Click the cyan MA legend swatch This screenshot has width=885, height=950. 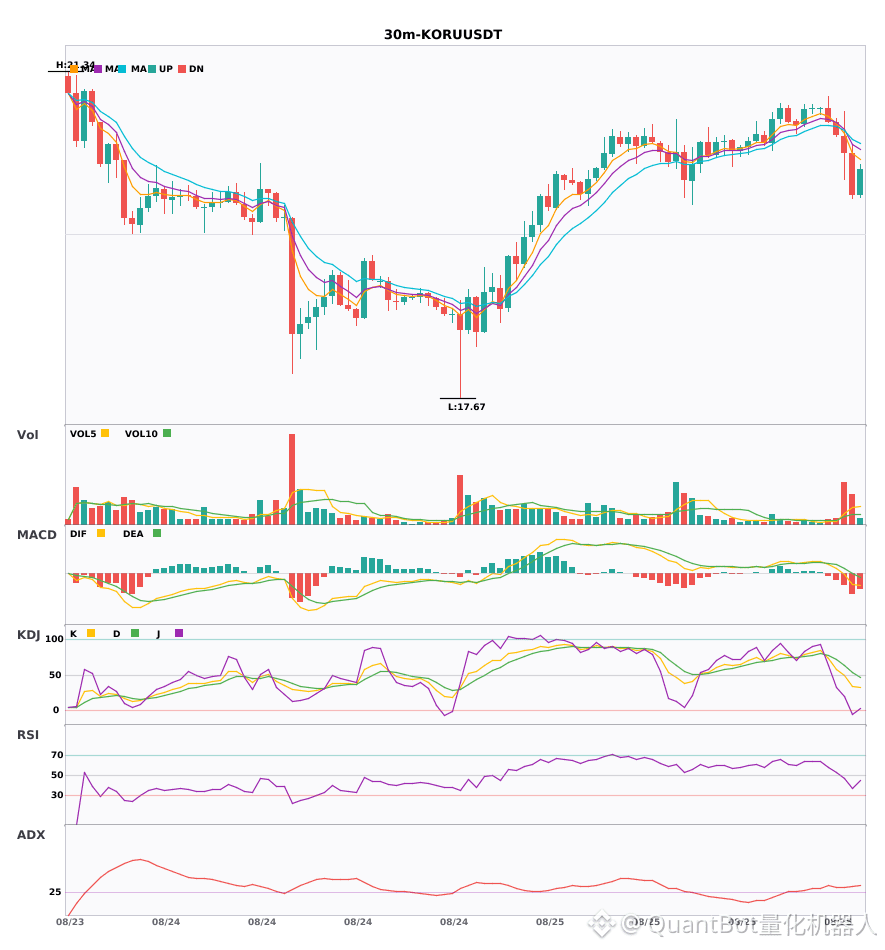pyautogui.click(x=122, y=69)
